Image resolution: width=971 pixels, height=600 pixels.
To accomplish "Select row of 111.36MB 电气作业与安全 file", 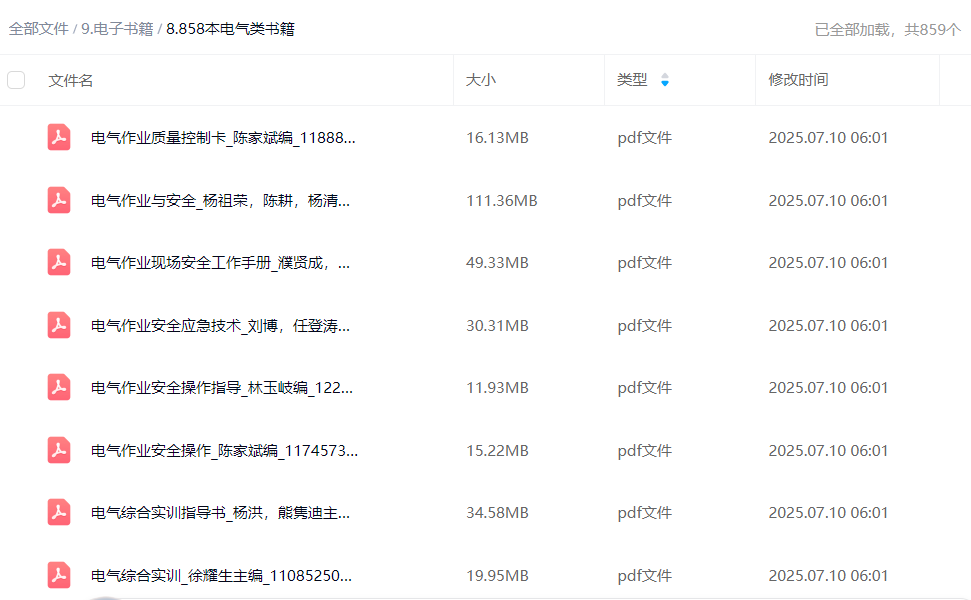I will (x=501, y=201).
